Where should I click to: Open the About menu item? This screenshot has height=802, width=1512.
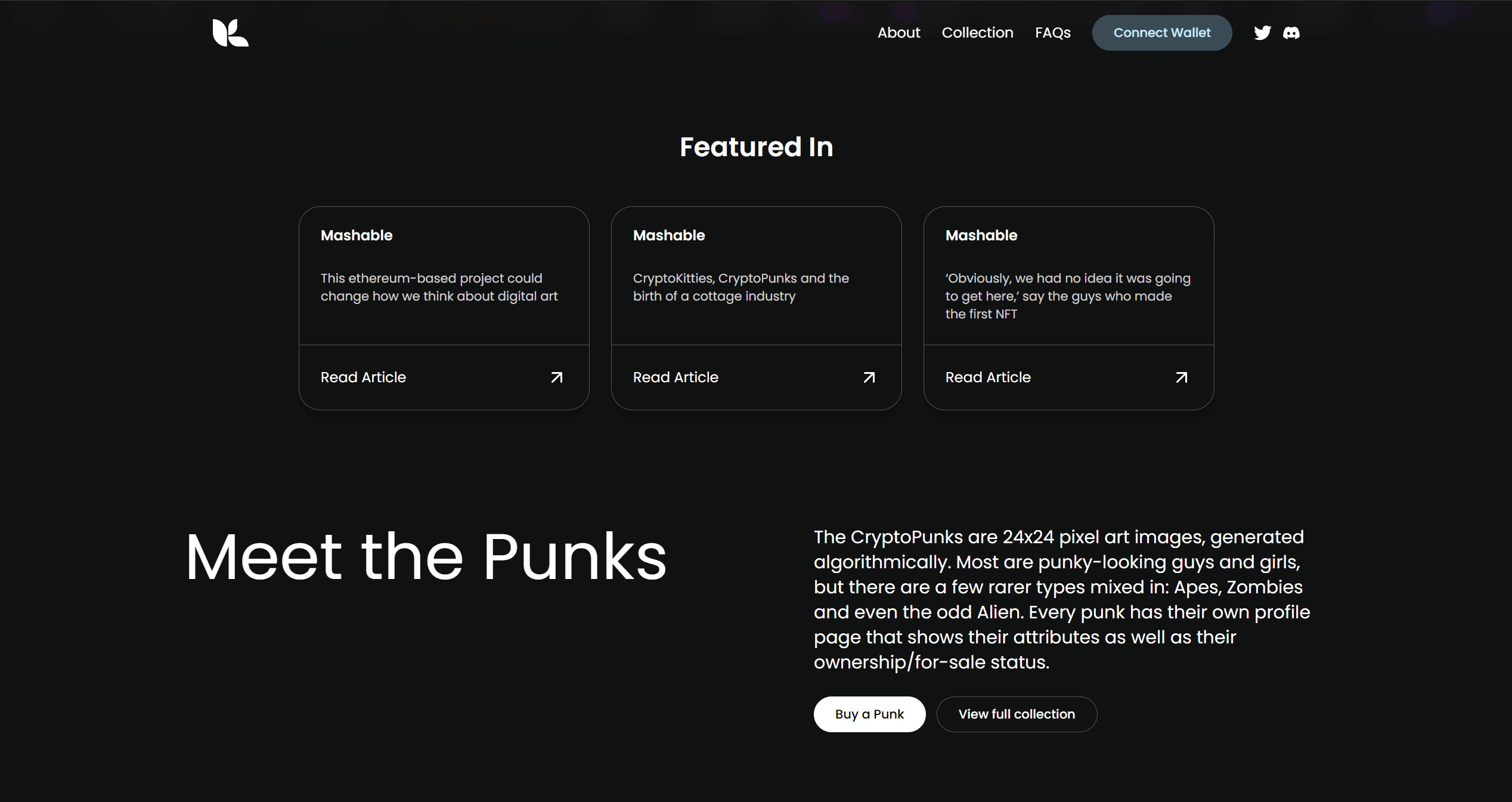tap(898, 33)
